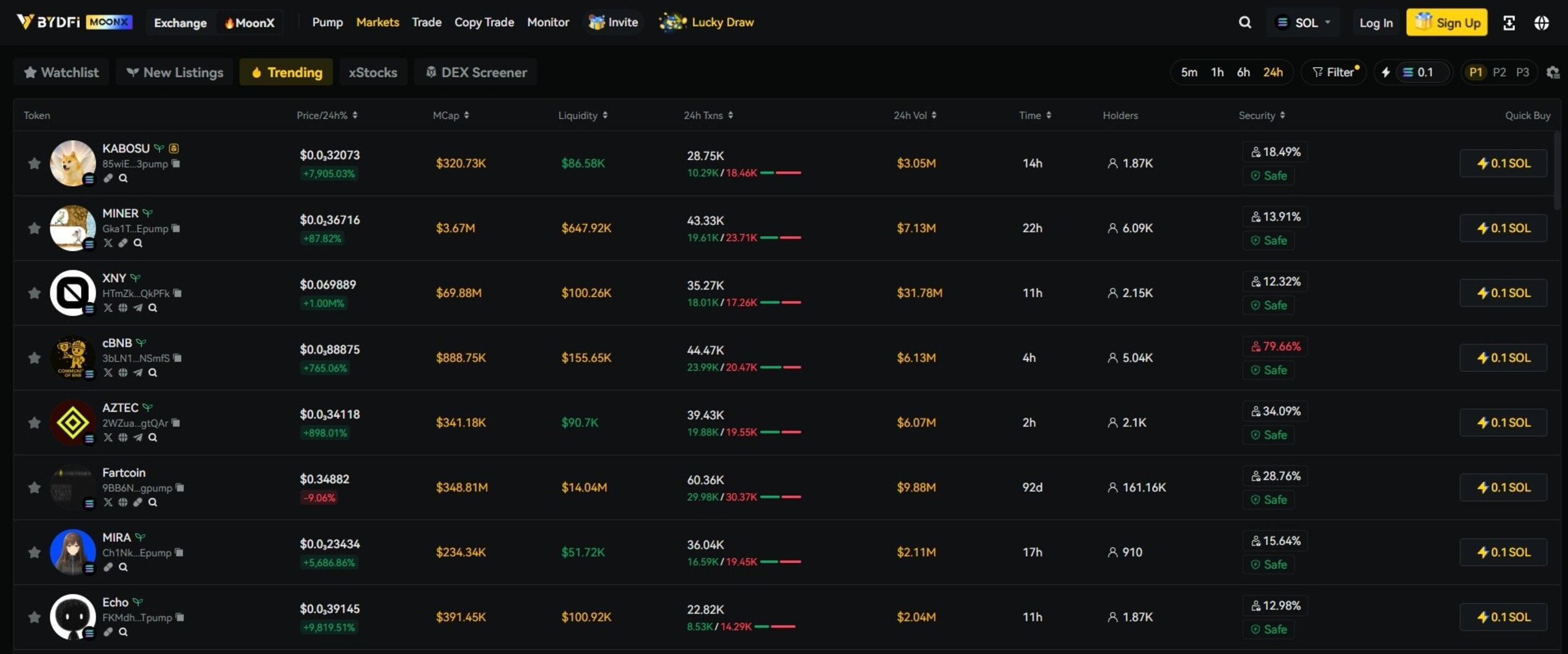Switch to the New Listings tab
Viewport: 1568px width, 654px height.
coord(175,72)
